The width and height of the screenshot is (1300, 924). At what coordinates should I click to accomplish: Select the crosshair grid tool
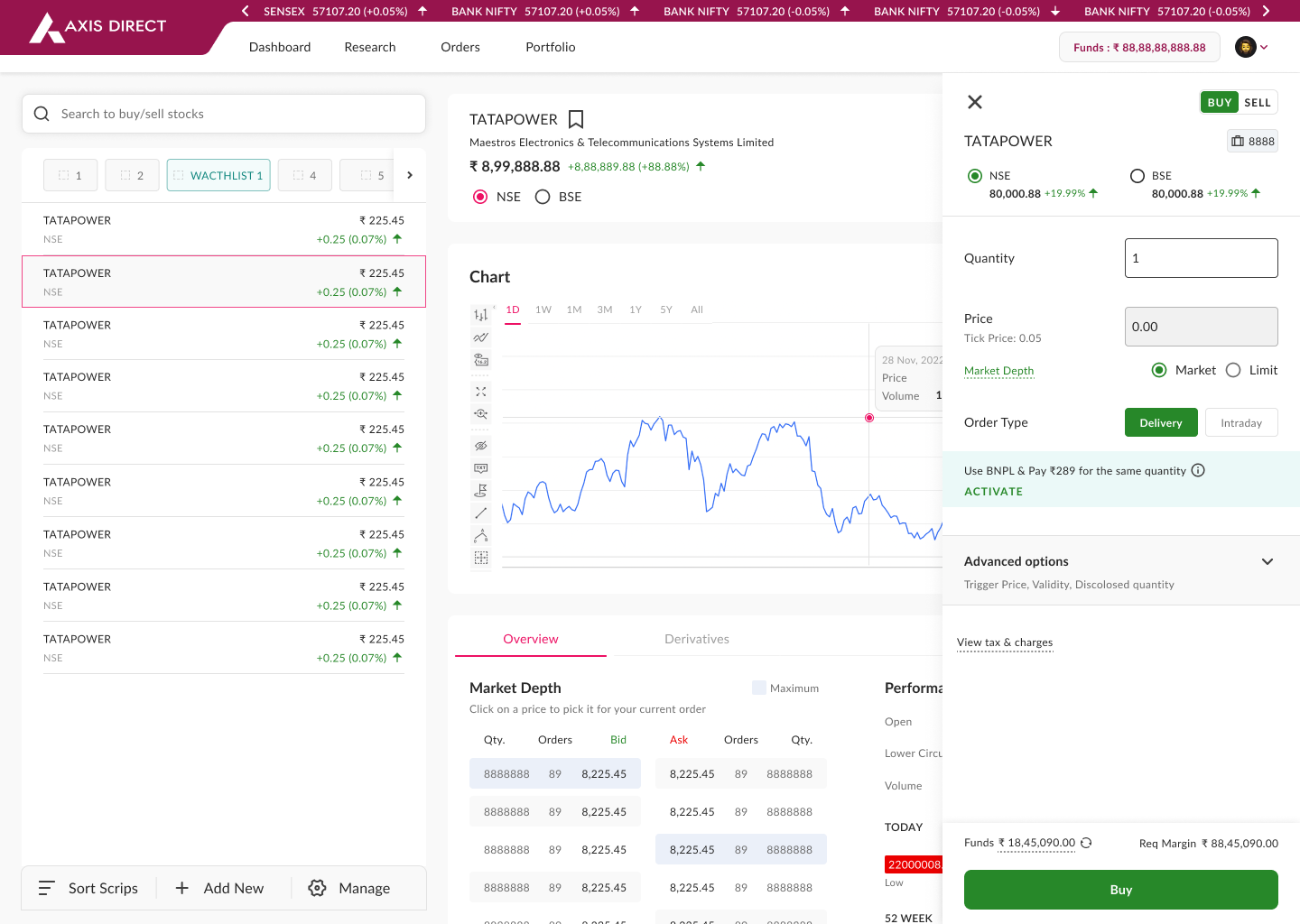point(480,558)
